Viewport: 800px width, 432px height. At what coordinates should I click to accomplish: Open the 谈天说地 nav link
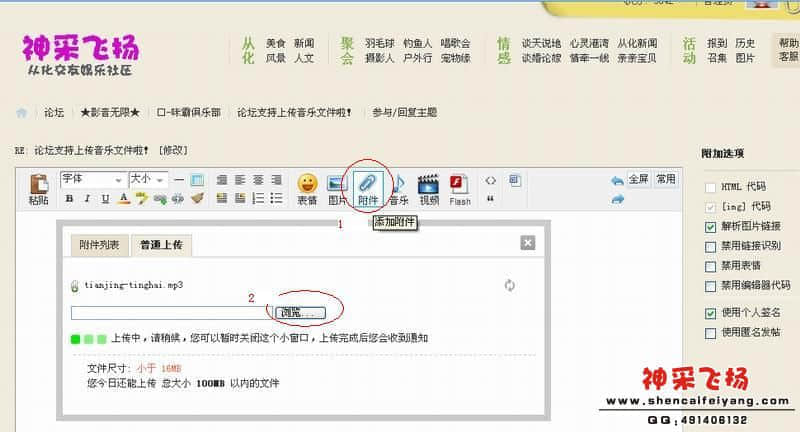pos(541,43)
